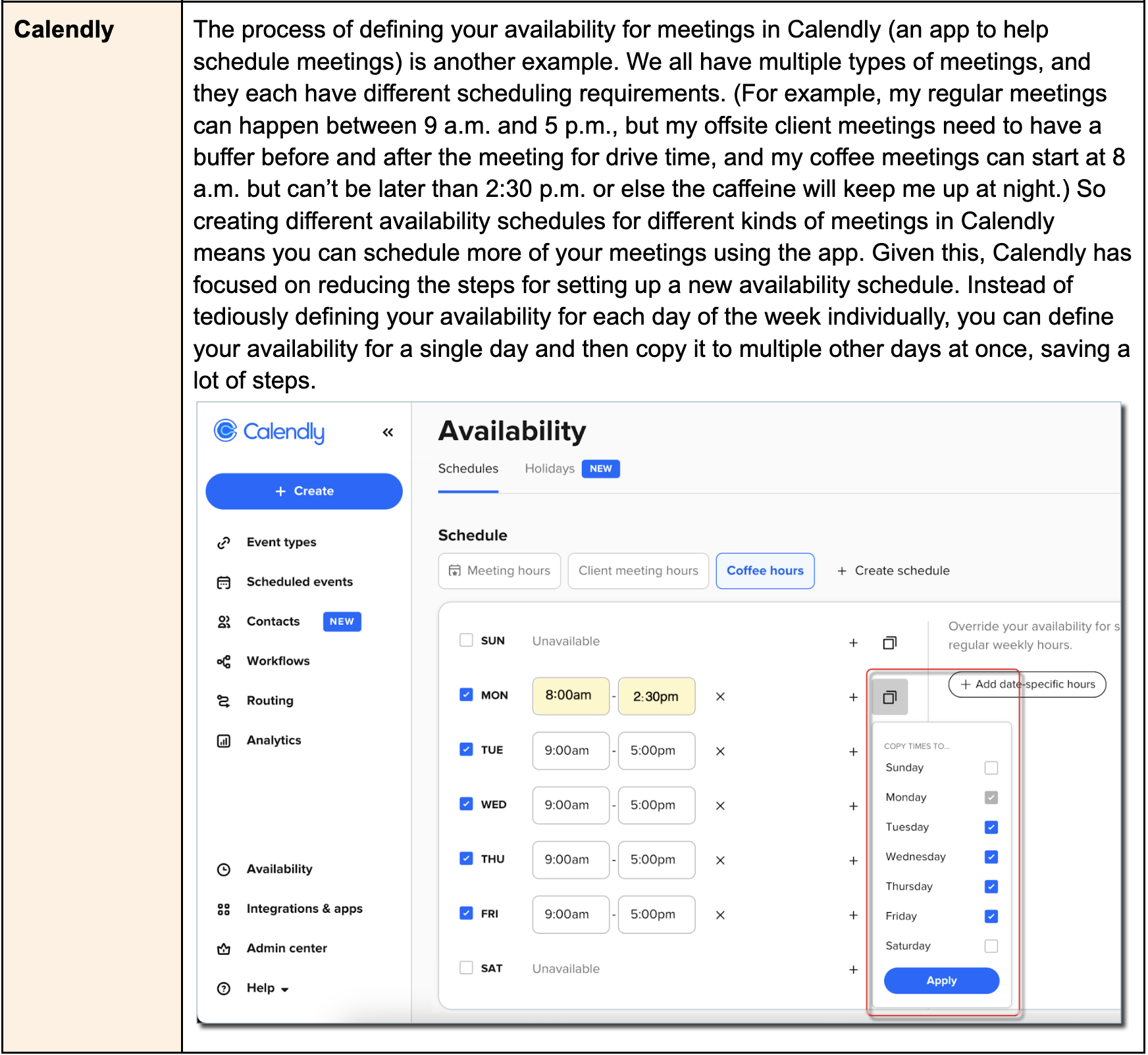Click Apply to copy times
Screen dimensions: 1148x1055
(x=941, y=981)
